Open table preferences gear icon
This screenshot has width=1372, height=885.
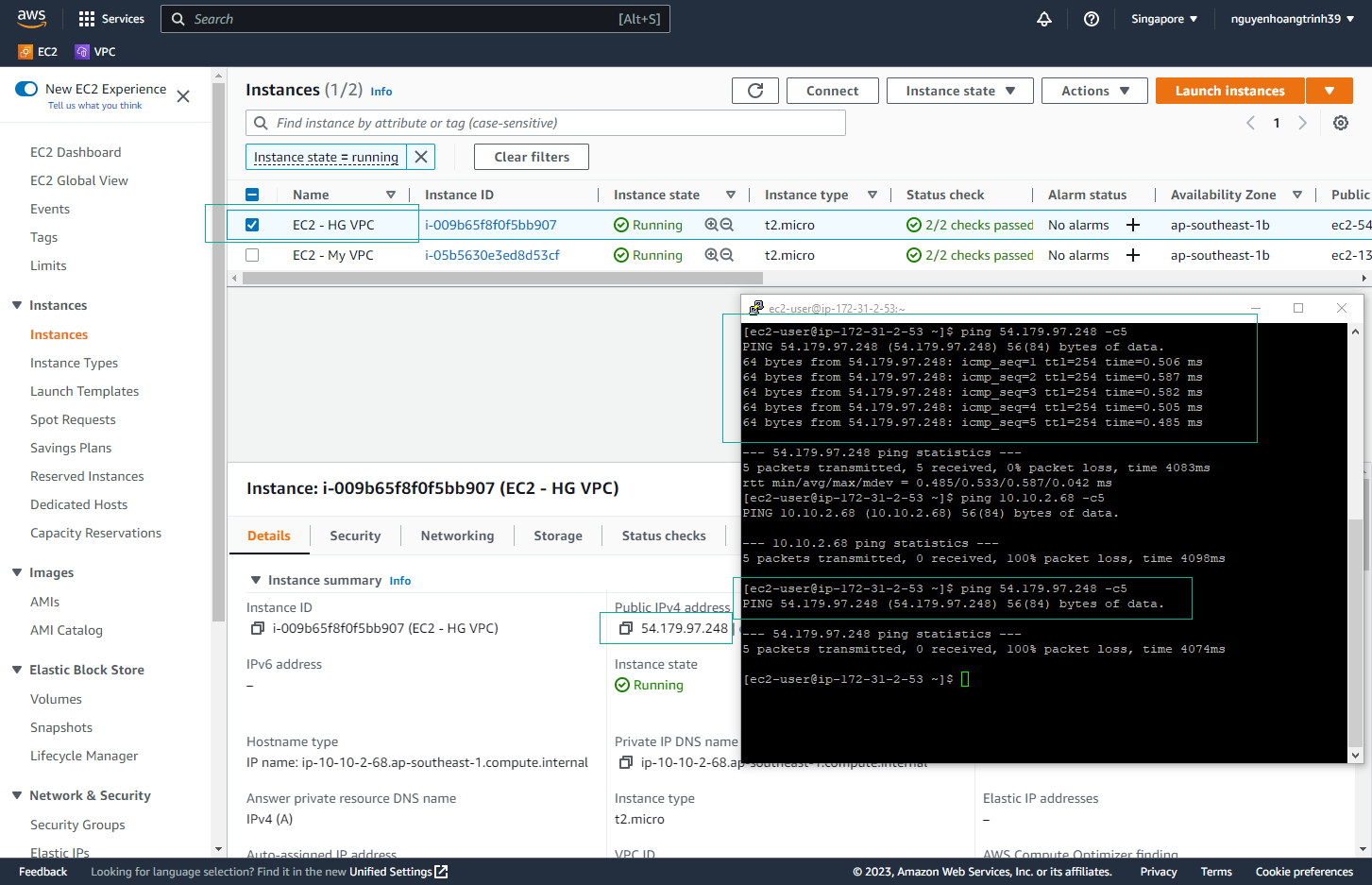point(1341,123)
